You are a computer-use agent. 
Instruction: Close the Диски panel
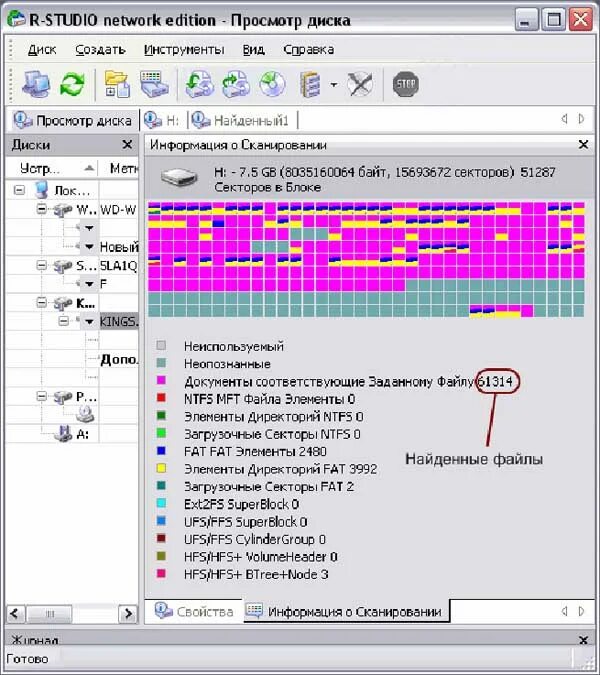pos(127,144)
